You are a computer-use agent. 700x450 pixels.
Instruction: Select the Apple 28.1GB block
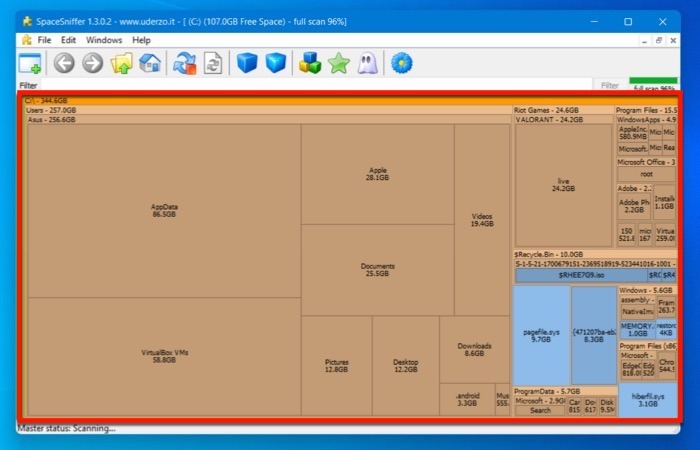pyautogui.click(x=378, y=174)
